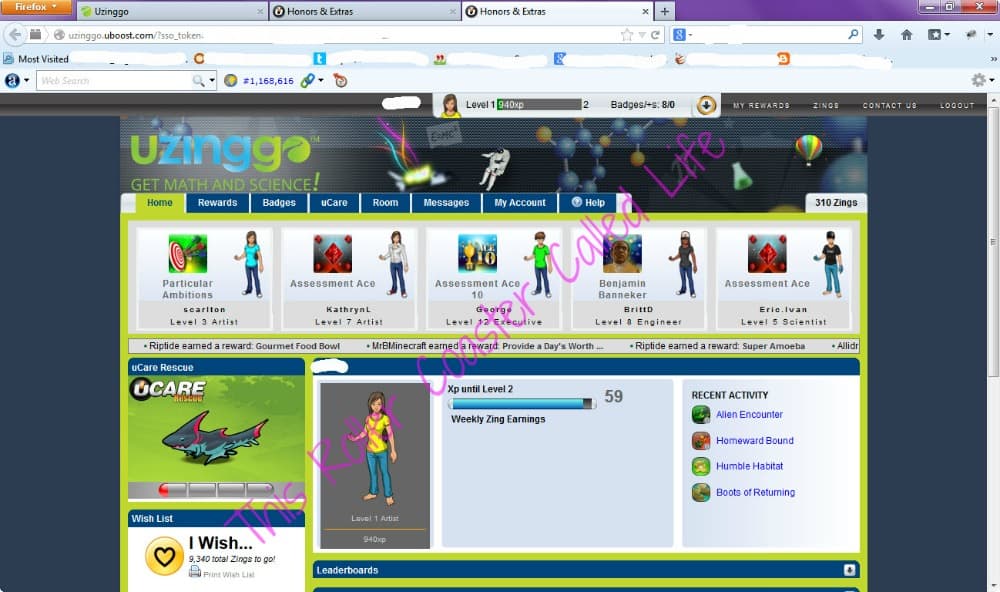Screen dimensions: 1000x592
Task: Open the Rewards tab
Action: [x=217, y=203]
